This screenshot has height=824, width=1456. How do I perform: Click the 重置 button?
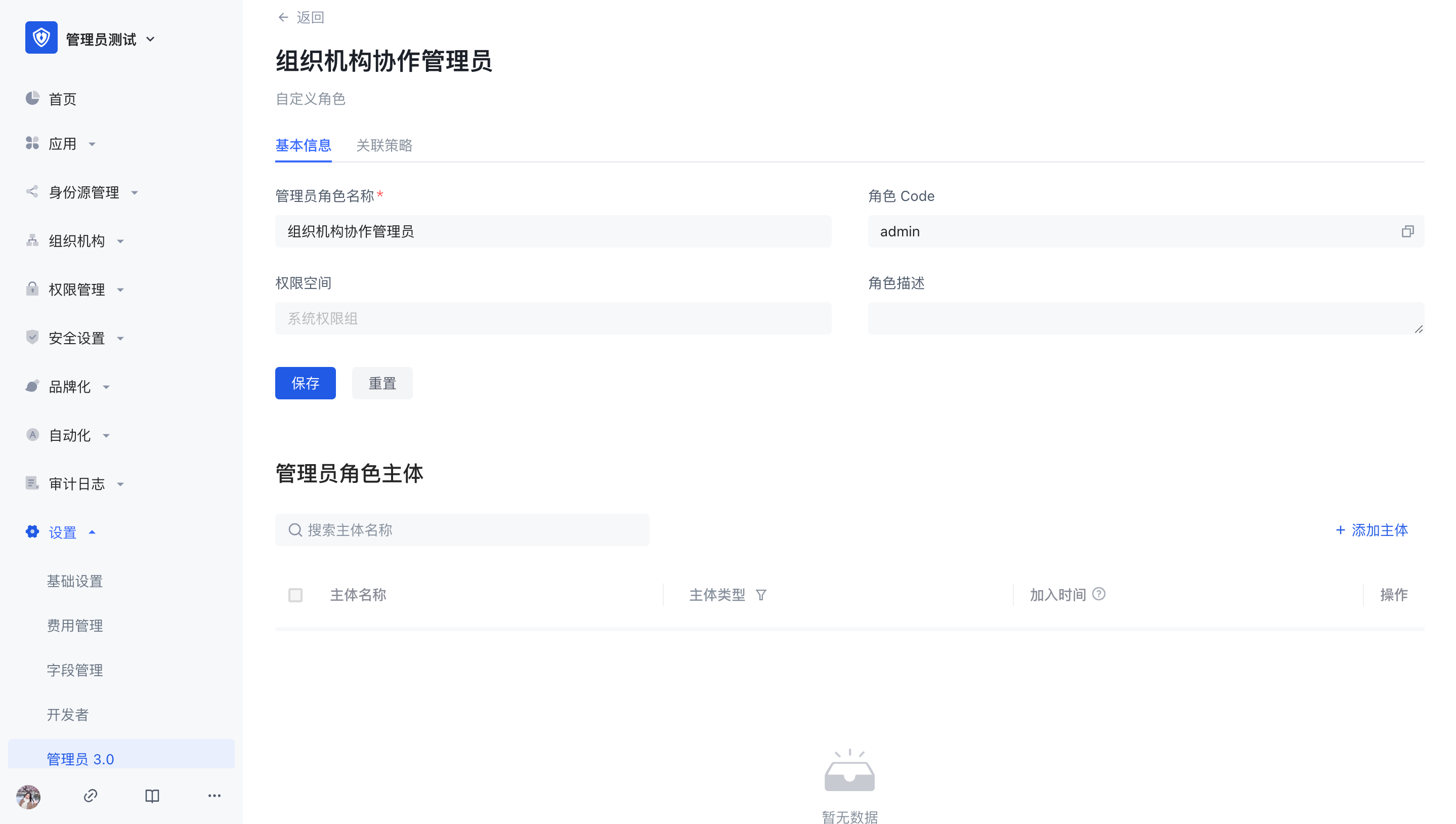coord(382,383)
